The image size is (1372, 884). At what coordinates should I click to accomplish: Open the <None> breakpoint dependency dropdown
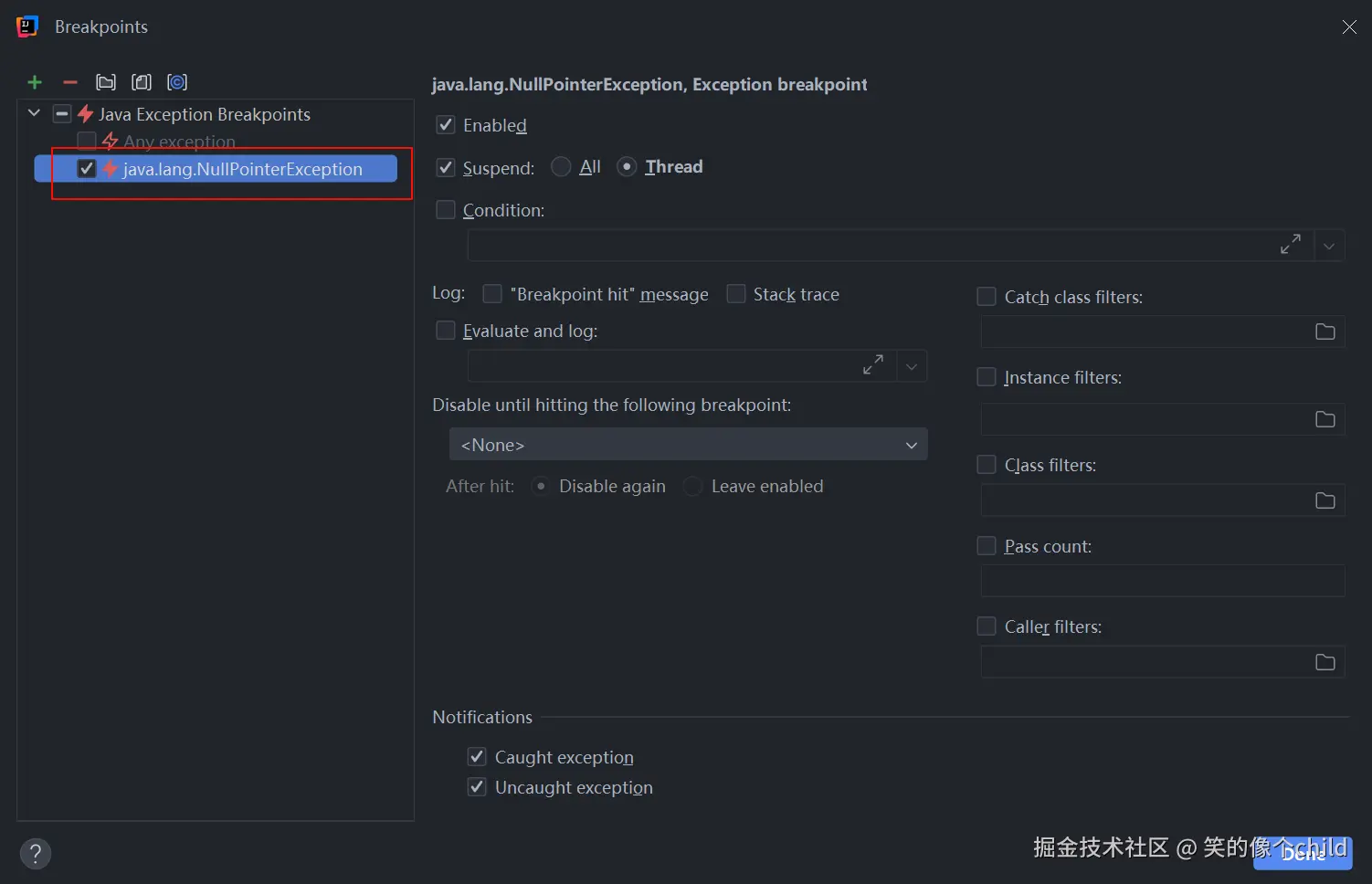(x=689, y=445)
